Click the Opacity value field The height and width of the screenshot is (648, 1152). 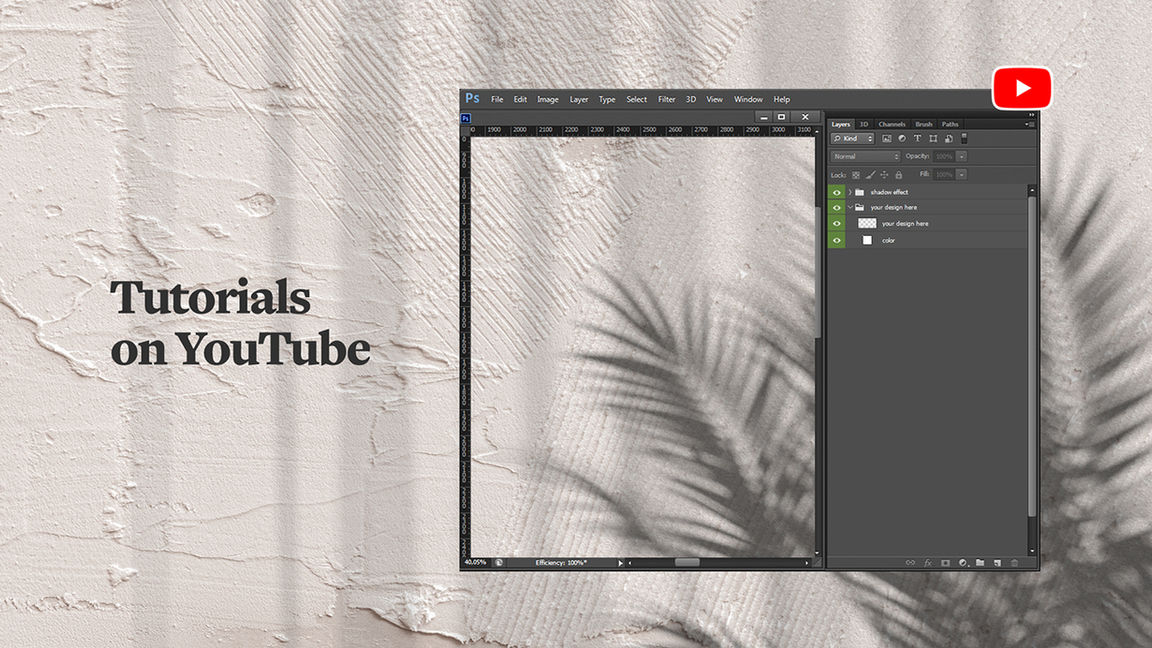pos(944,156)
